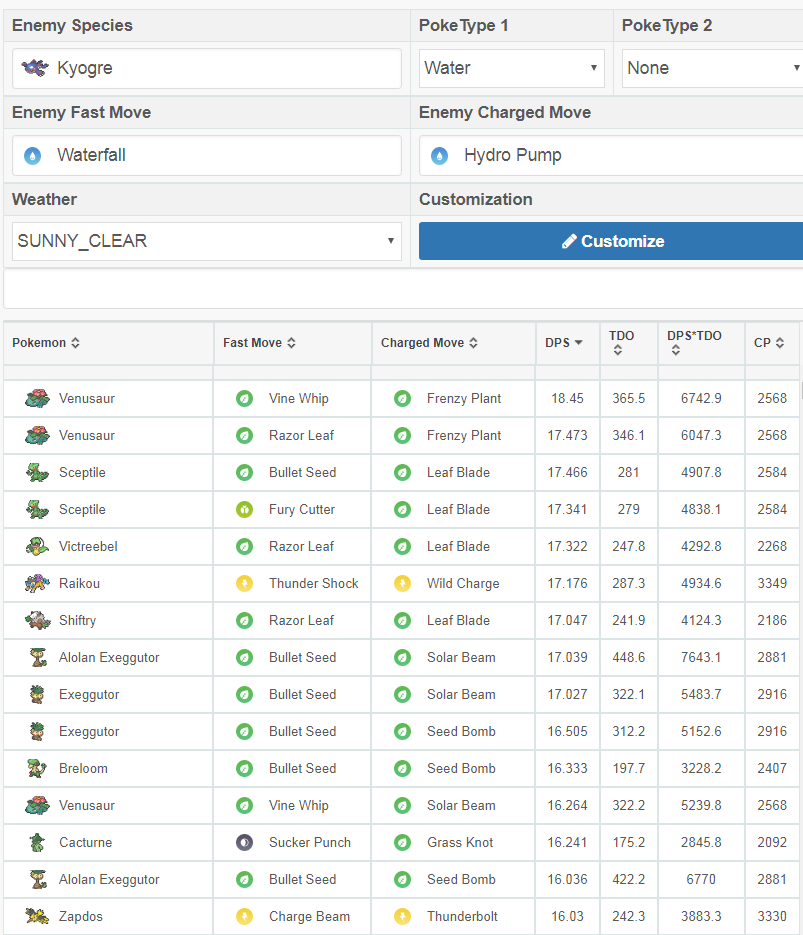This screenshot has width=803, height=935.
Task: Click Shiftry name in the table
Action: pyautogui.click(x=77, y=621)
